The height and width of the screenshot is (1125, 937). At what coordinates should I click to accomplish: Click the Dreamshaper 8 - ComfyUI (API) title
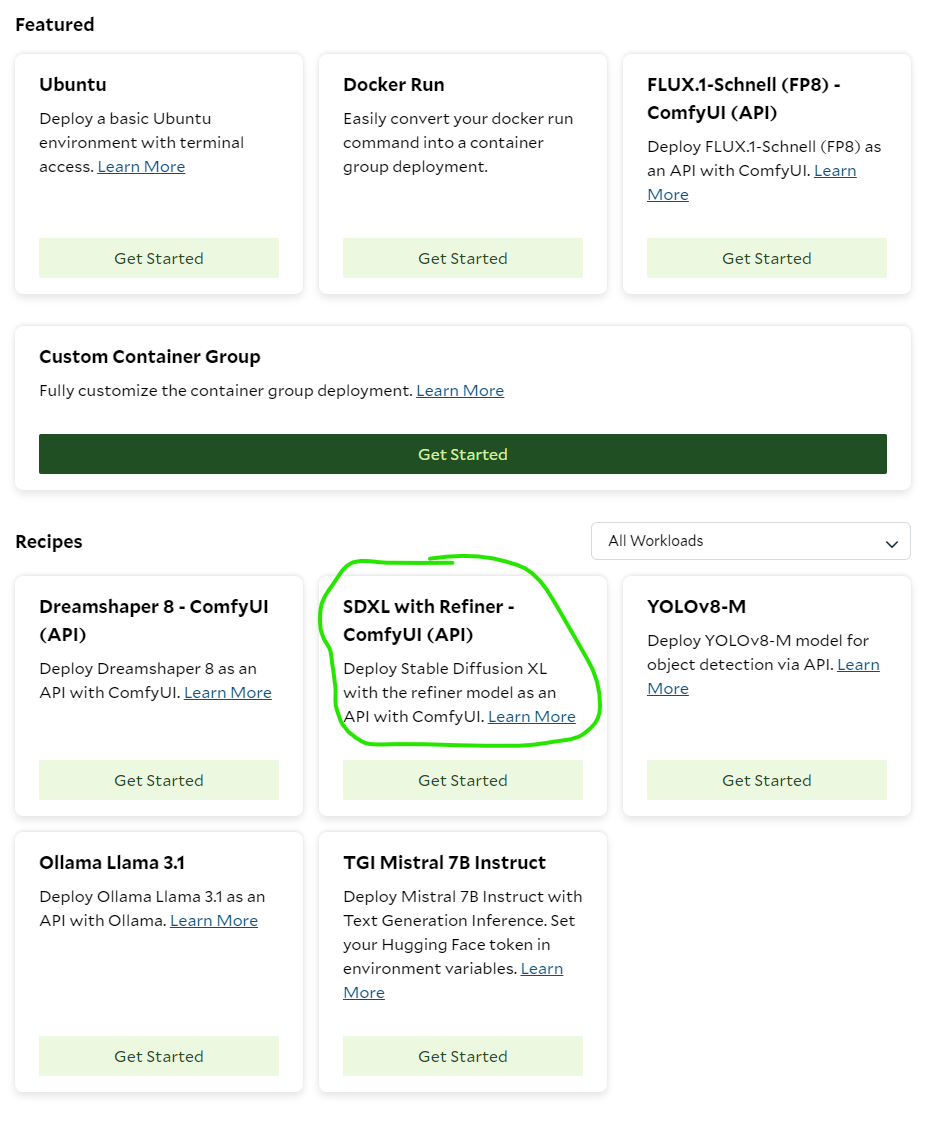coord(154,621)
